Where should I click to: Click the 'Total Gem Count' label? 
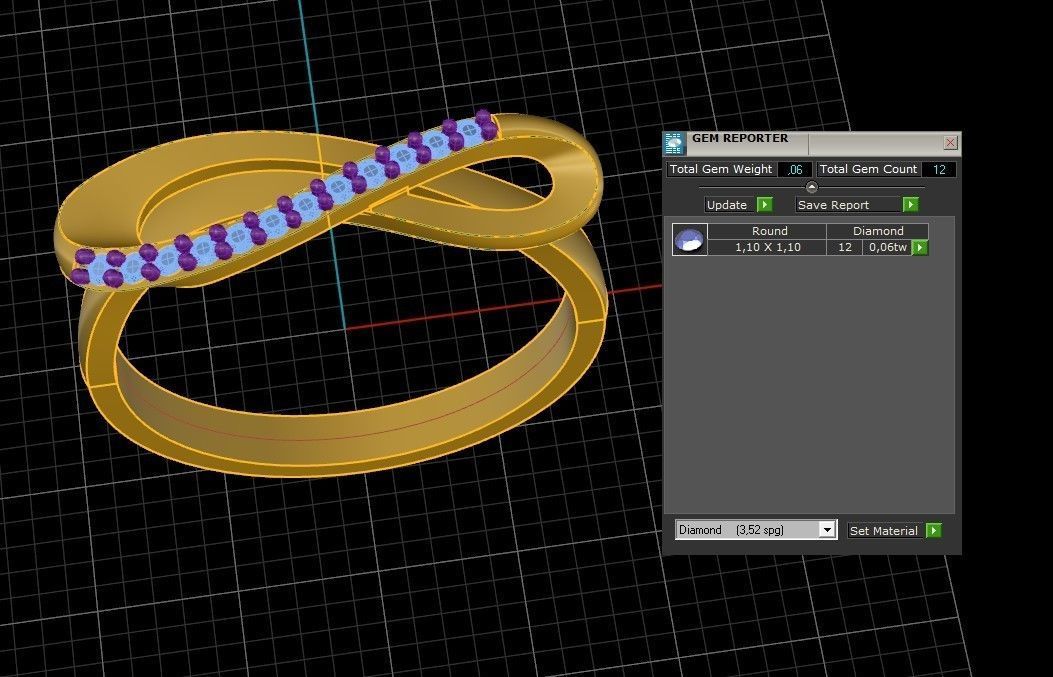(x=868, y=169)
